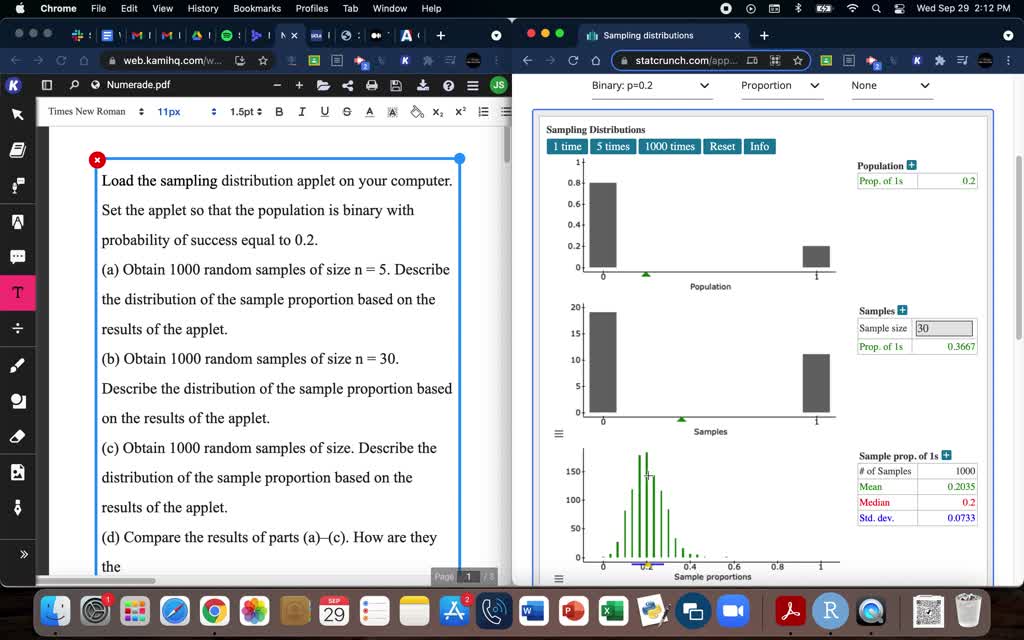Image resolution: width=1024 pixels, height=640 pixels.
Task: Choose the fill bucket background color
Action: click(x=416, y=112)
